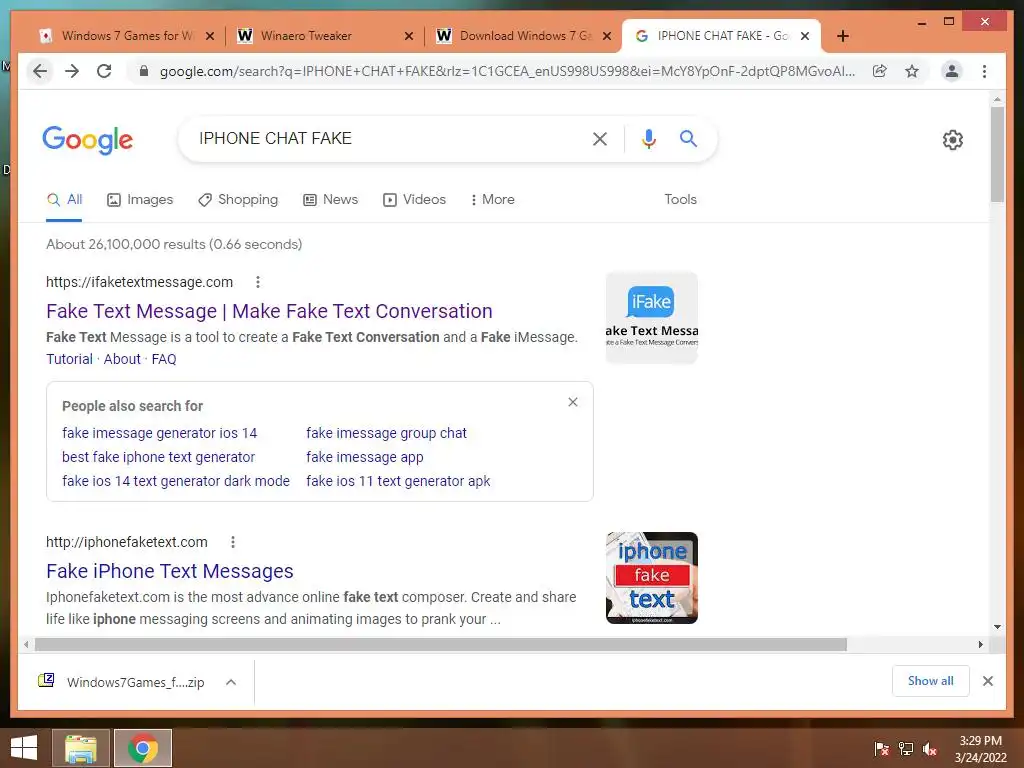Search fake imessage generator ios 14
Image resolution: width=1024 pixels, height=768 pixels.
(x=159, y=433)
